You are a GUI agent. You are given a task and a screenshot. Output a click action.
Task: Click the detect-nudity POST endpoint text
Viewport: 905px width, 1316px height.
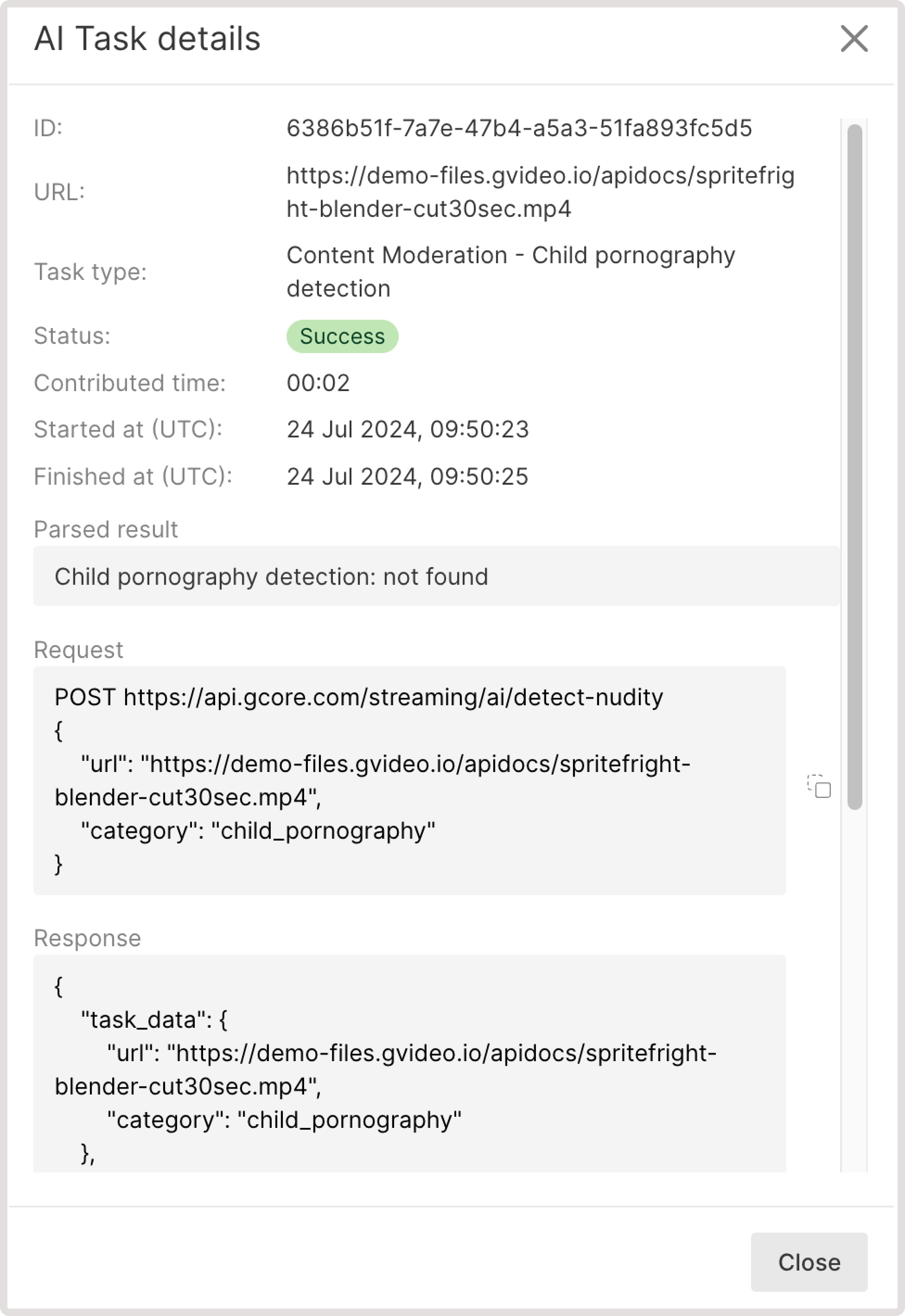pyautogui.click(x=358, y=698)
